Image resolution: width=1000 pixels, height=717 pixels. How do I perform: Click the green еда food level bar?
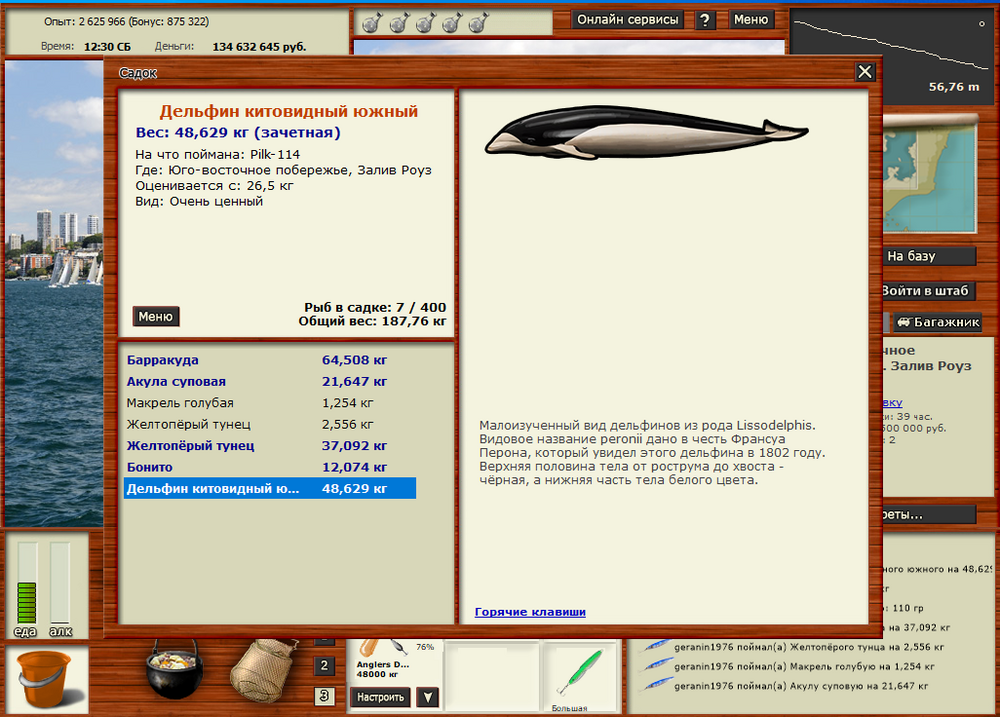27,602
